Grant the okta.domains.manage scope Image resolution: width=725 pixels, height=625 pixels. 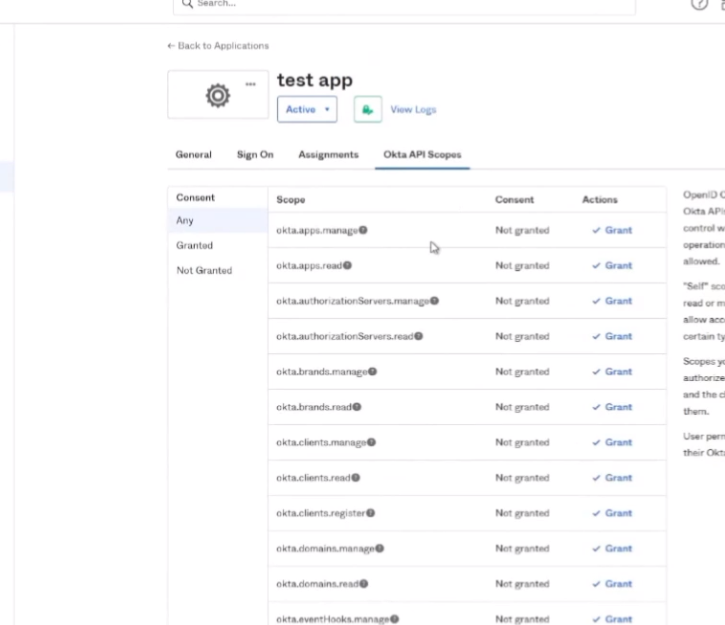coord(612,548)
